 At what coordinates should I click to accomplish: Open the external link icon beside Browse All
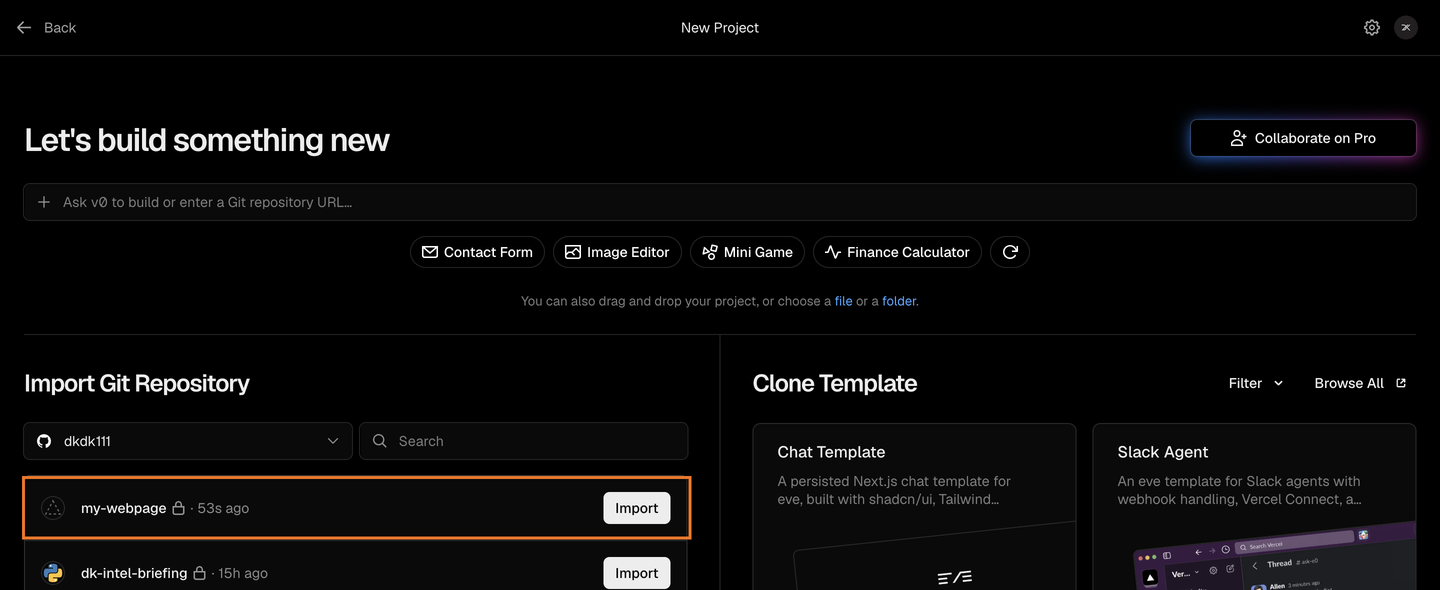[x=1401, y=383]
